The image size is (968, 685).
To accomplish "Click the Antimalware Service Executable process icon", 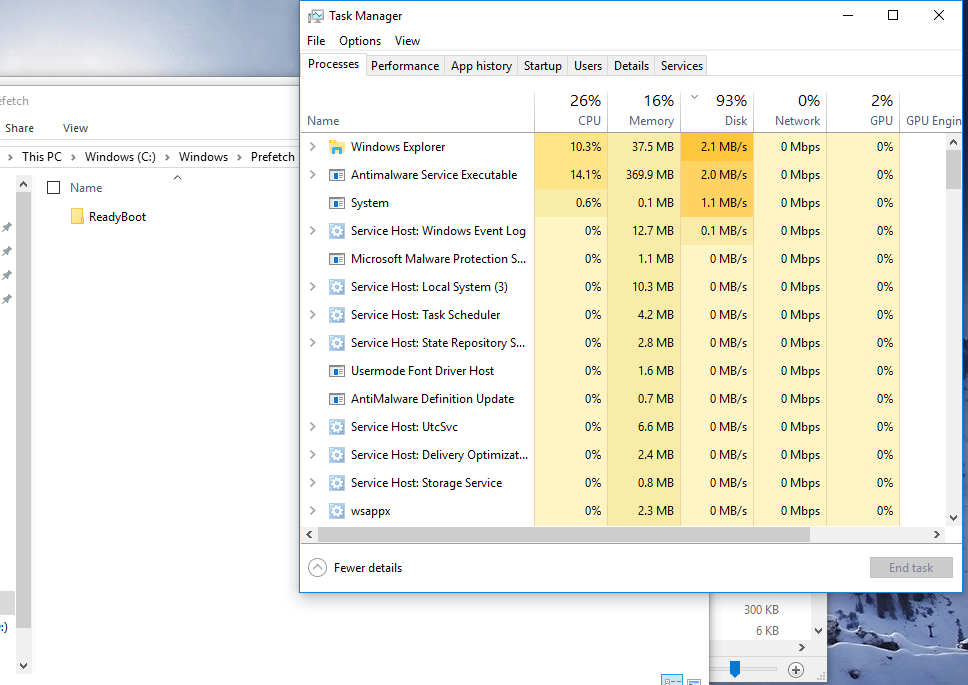I will pos(337,174).
